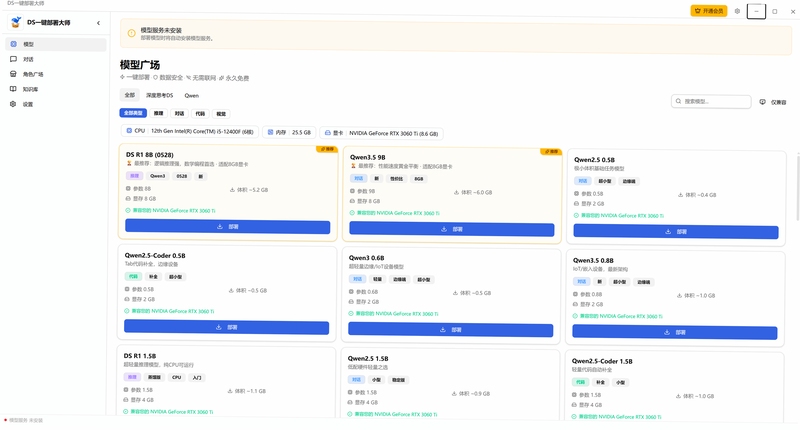
Task: Click the Qwen3 tag on DS R1 8B card
Action: pyautogui.click(x=158, y=176)
